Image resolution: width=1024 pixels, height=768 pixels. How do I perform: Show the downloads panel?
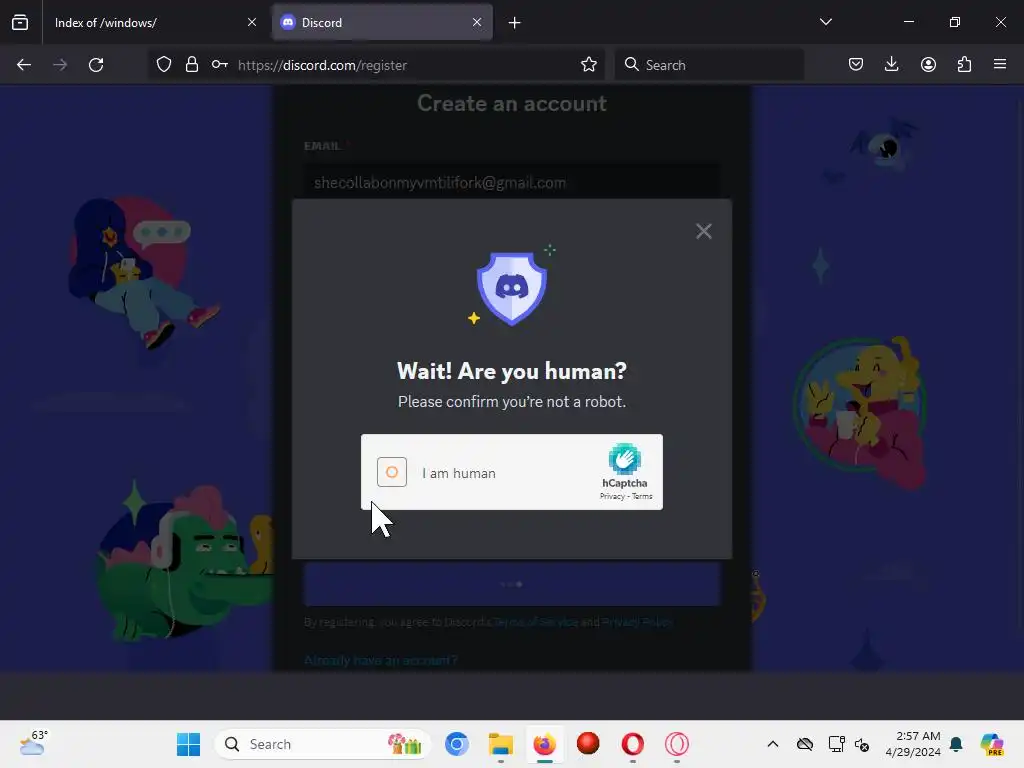(891, 65)
